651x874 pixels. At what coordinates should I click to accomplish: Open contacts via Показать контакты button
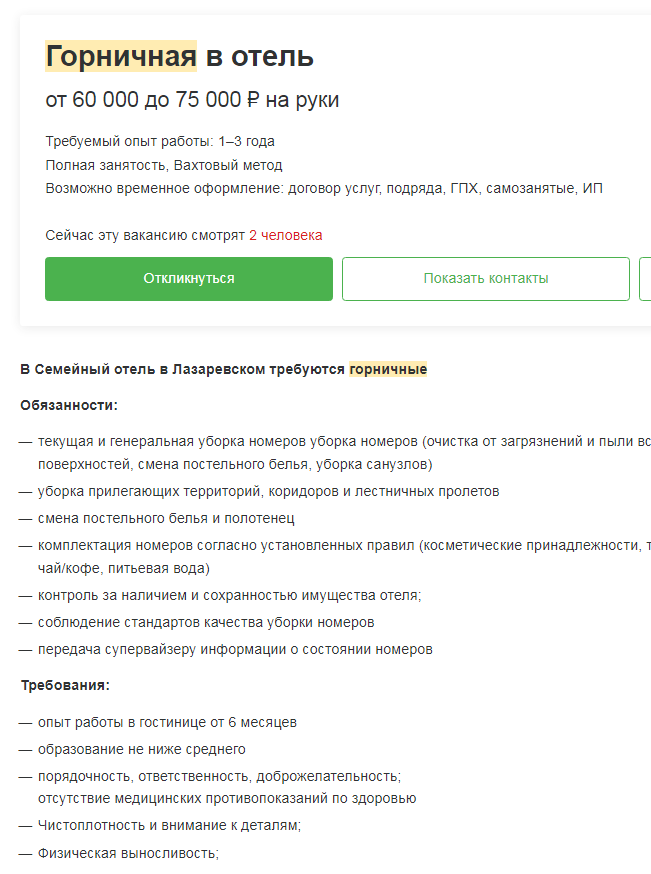pos(485,279)
